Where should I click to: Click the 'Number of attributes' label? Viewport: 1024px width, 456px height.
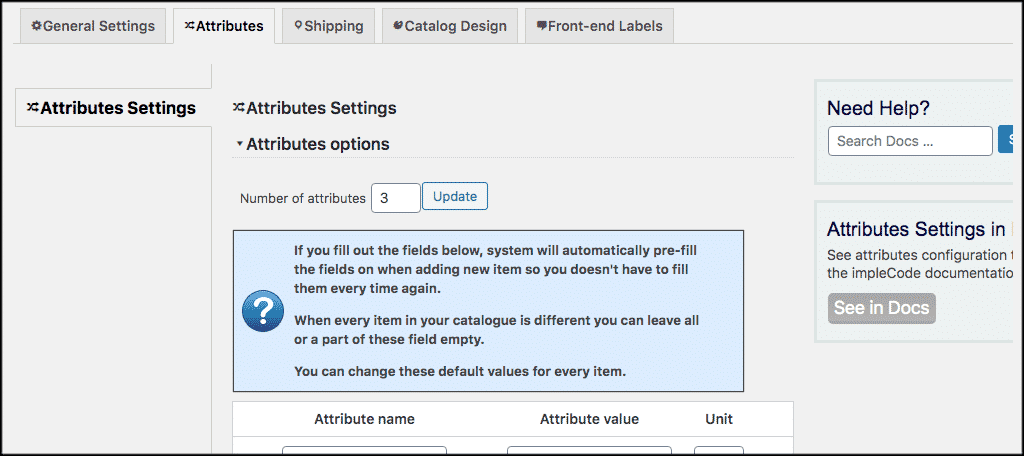(x=303, y=199)
